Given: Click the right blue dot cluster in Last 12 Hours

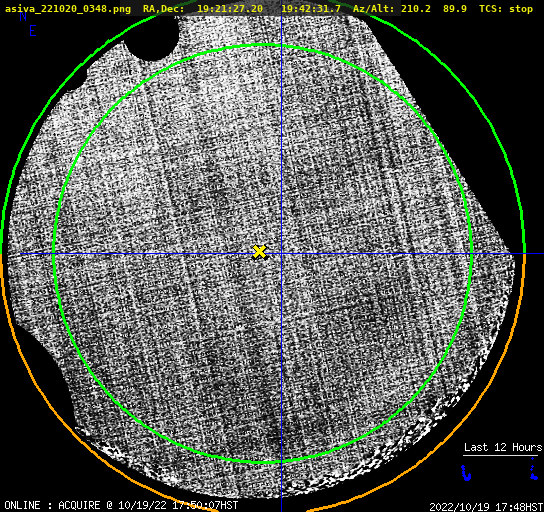Looking at the screenshot, I should (x=534, y=469).
